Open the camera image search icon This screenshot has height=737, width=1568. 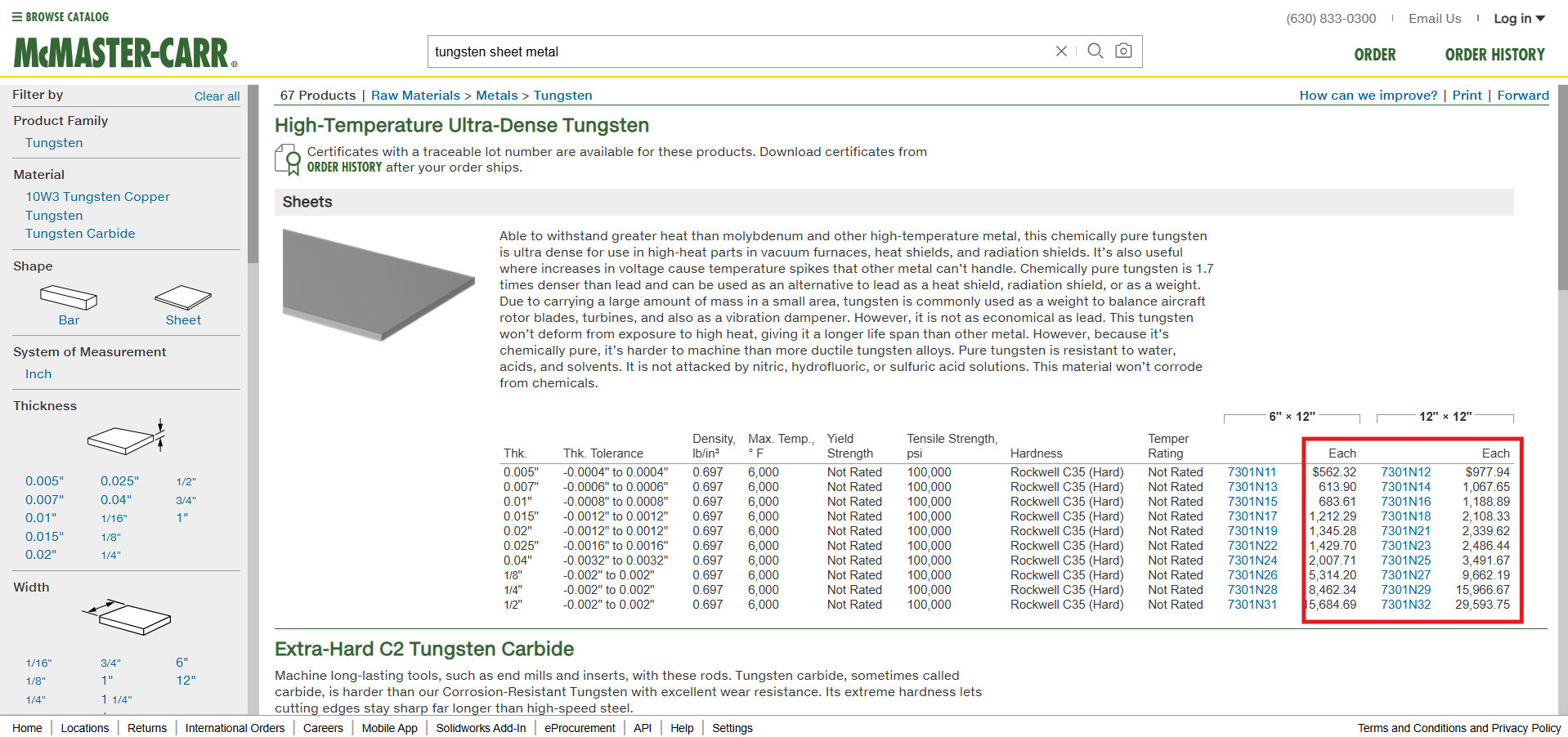tap(1124, 51)
